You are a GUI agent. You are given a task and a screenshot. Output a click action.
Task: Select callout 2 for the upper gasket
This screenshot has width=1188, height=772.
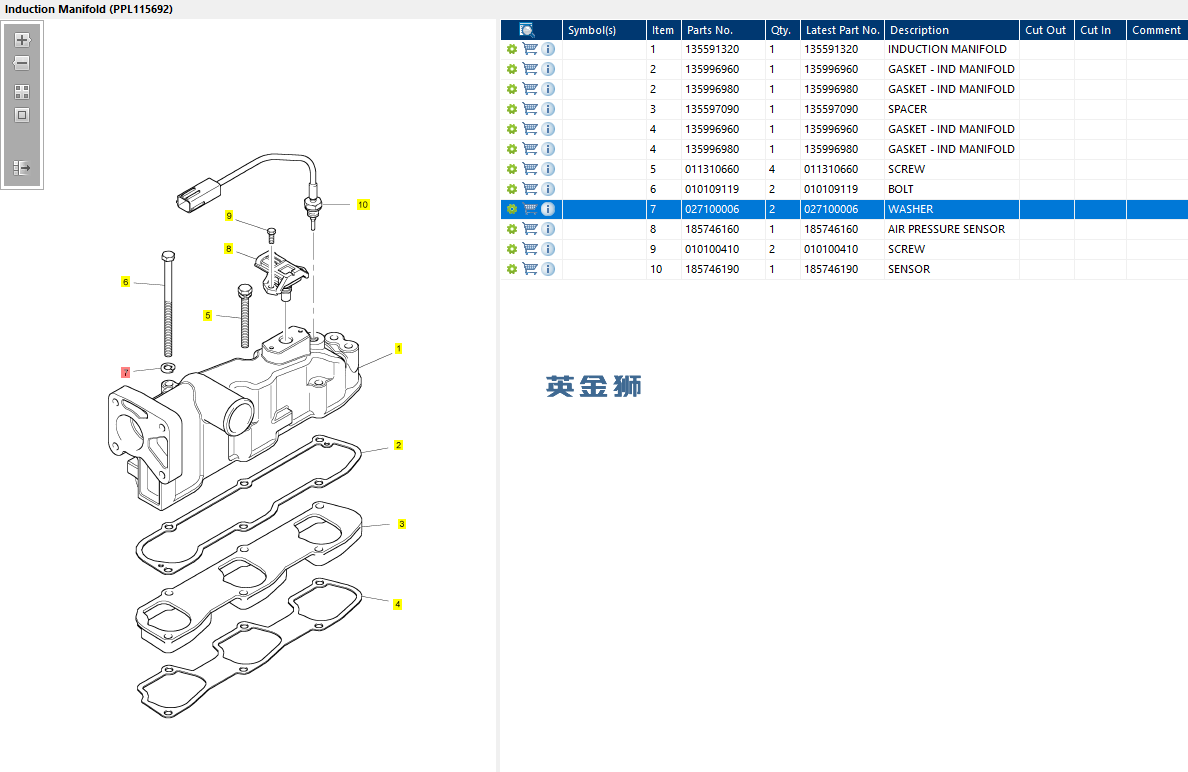(399, 445)
